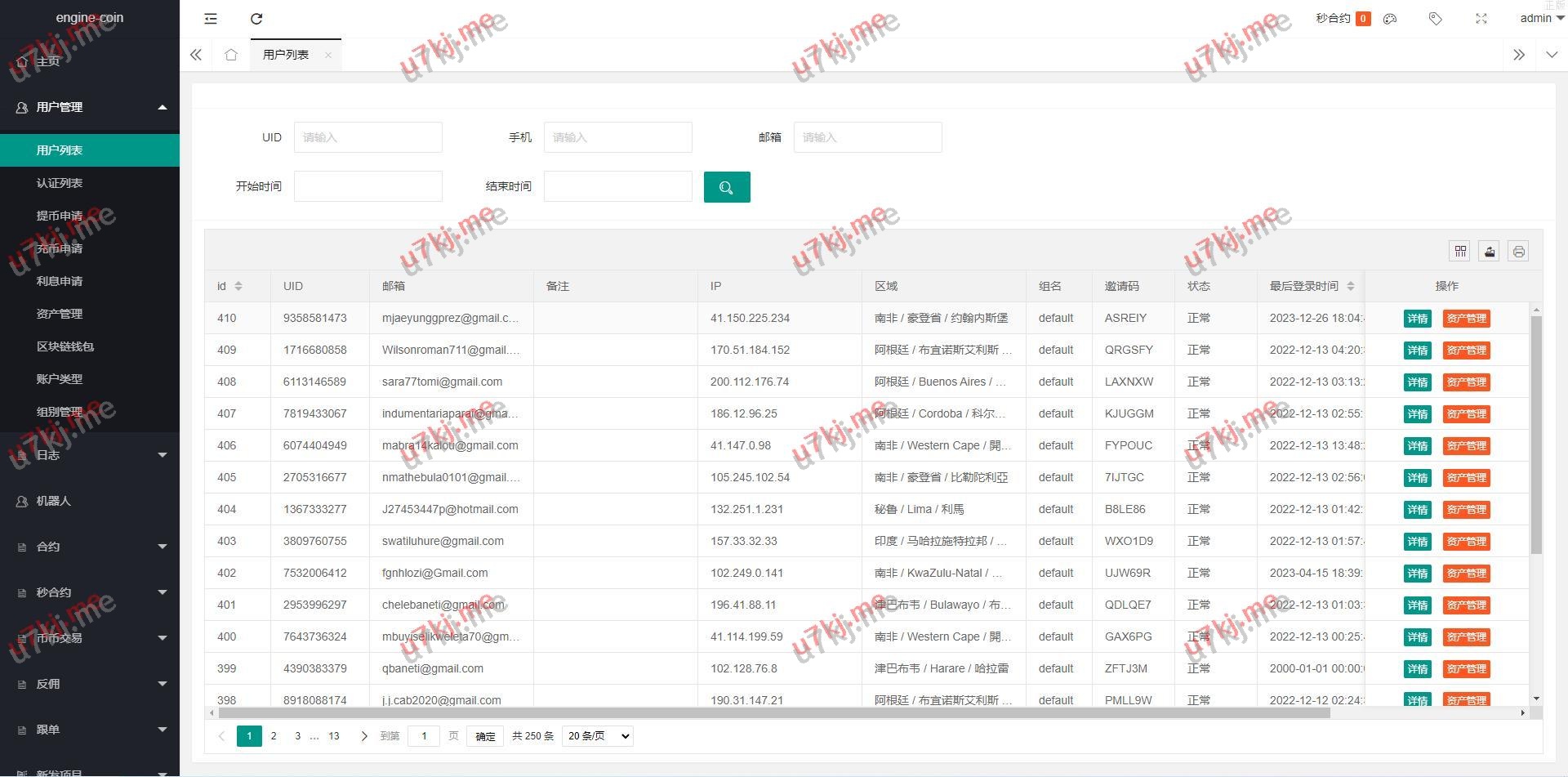Click the export table icon
This screenshot has width=1568, height=777.
pyautogui.click(x=1489, y=252)
